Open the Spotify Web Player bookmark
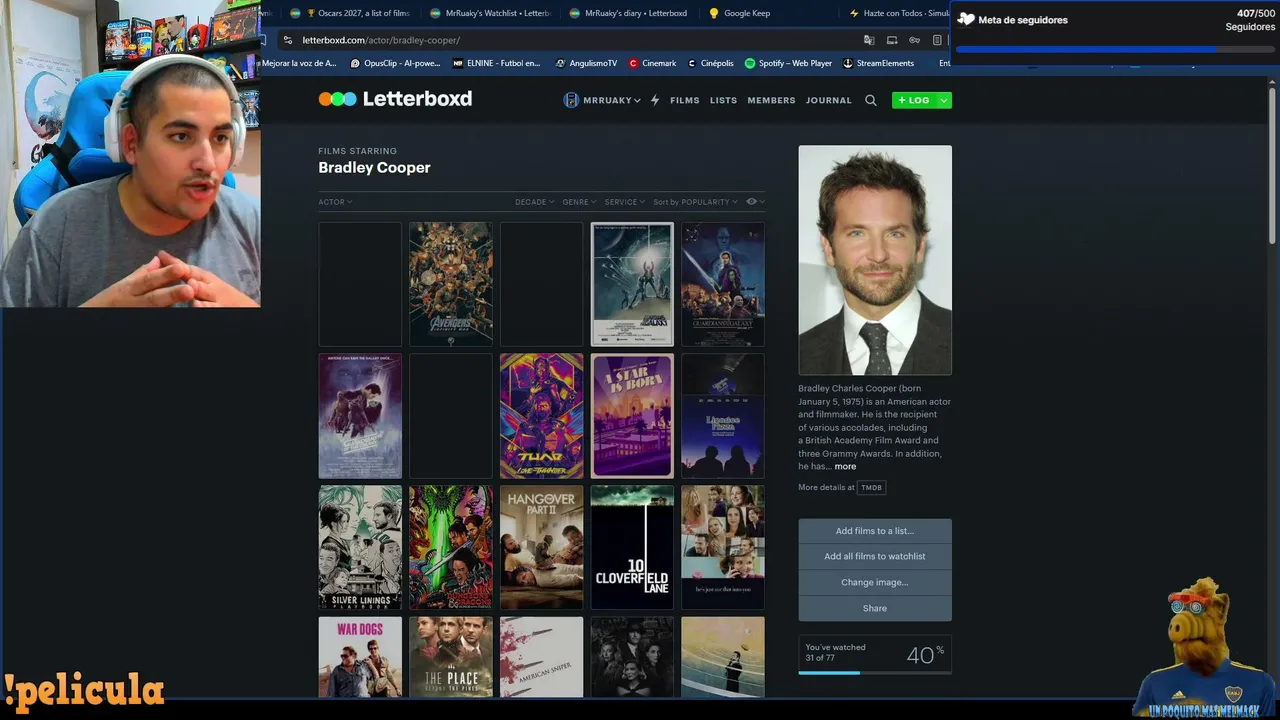This screenshot has width=1280, height=720. coord(788,63)
